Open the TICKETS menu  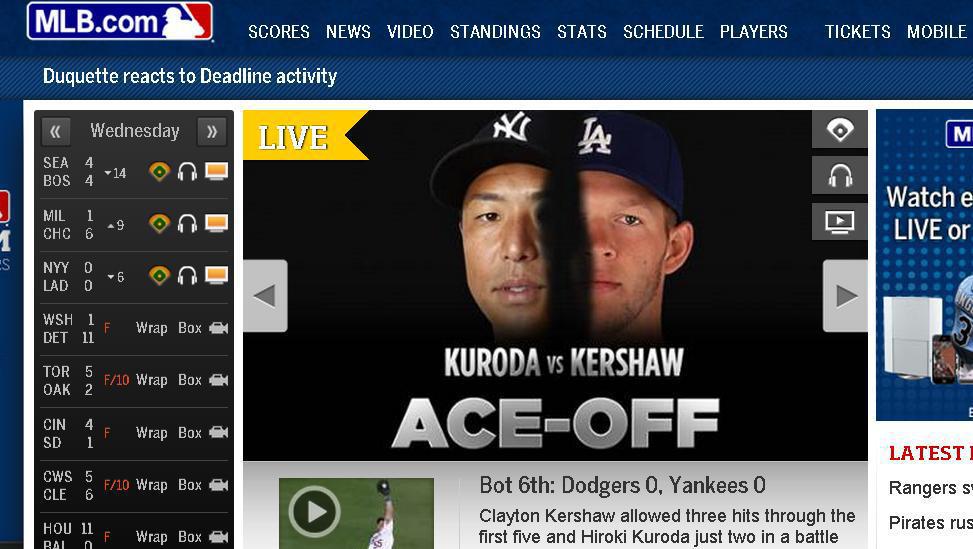tap(858, 32)
